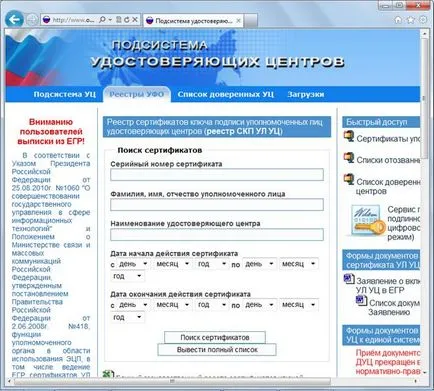Click the red Приём документов ДУЦ прекращен notice
Viewport: 434px width, 391px height.
[x=388, y=362]
